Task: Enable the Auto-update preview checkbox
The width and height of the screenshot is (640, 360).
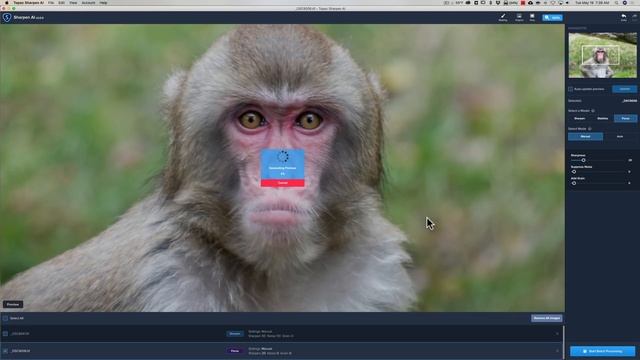Action: (571, 89)
